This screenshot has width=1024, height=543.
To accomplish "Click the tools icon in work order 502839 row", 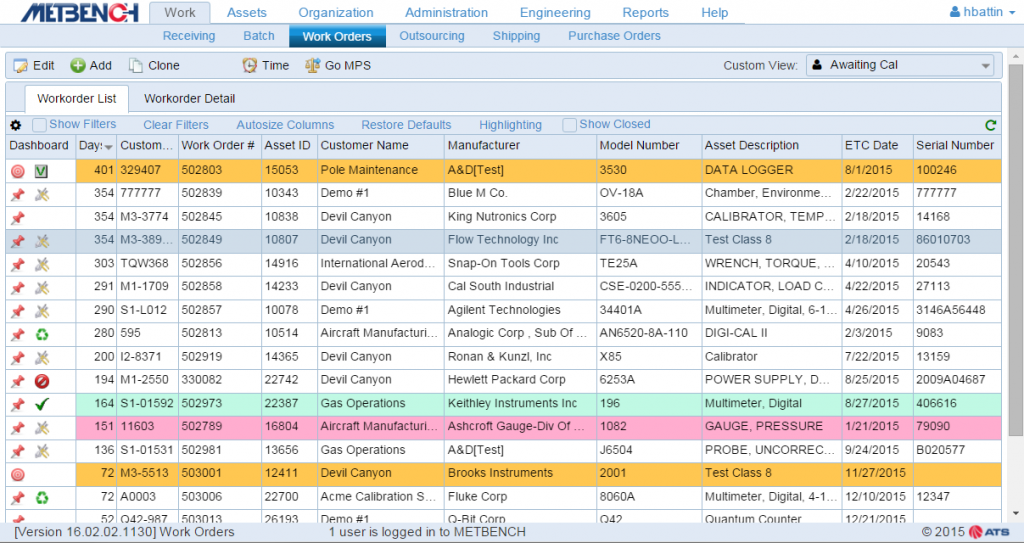I will pyautogui.click(x=42, y=194).
